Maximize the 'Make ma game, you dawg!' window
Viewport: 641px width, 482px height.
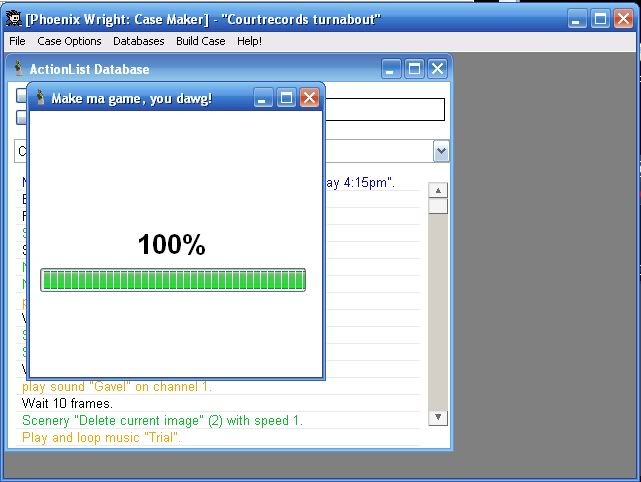pos(286,98)
